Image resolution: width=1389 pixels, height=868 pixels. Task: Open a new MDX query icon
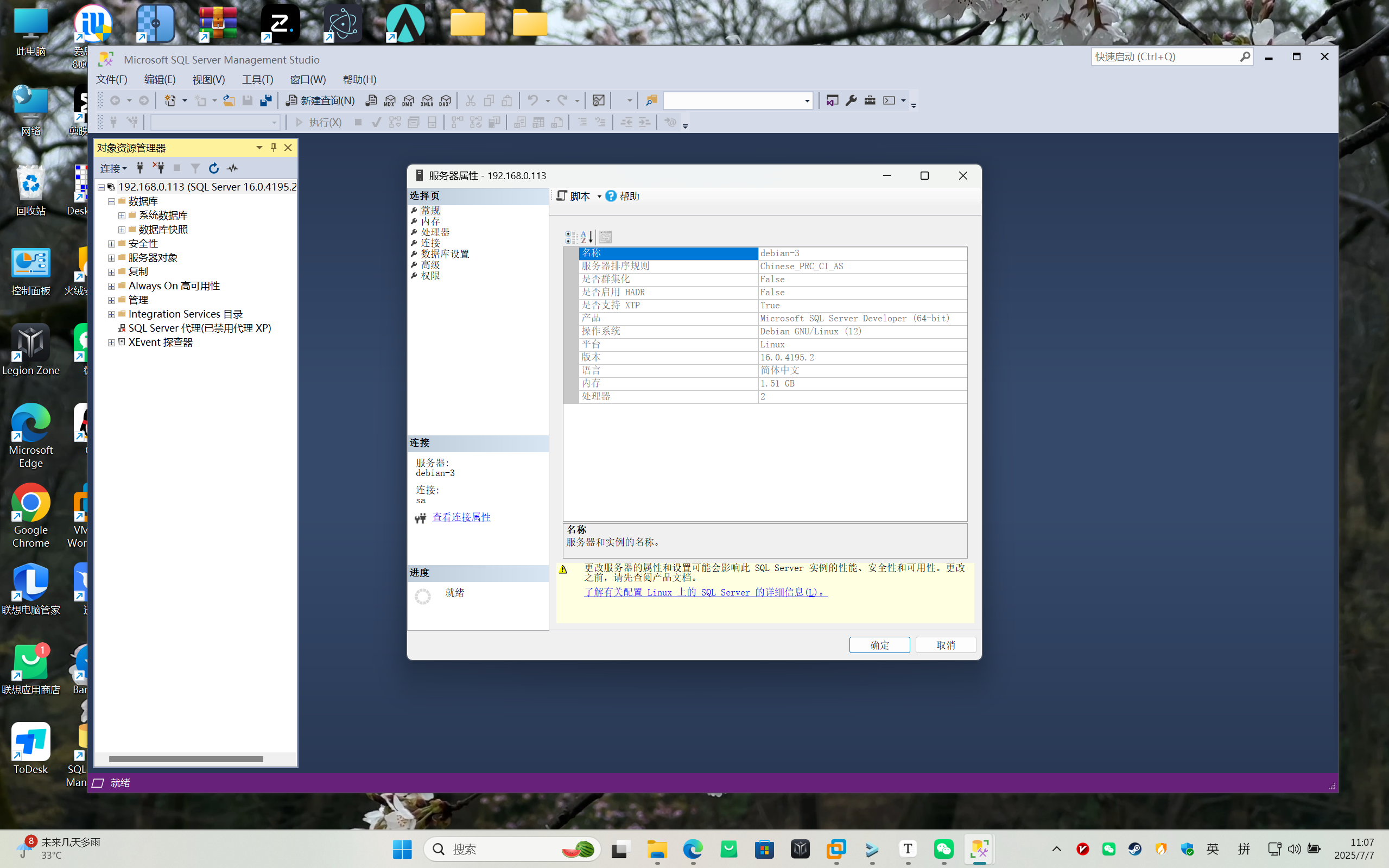[390, 100]
